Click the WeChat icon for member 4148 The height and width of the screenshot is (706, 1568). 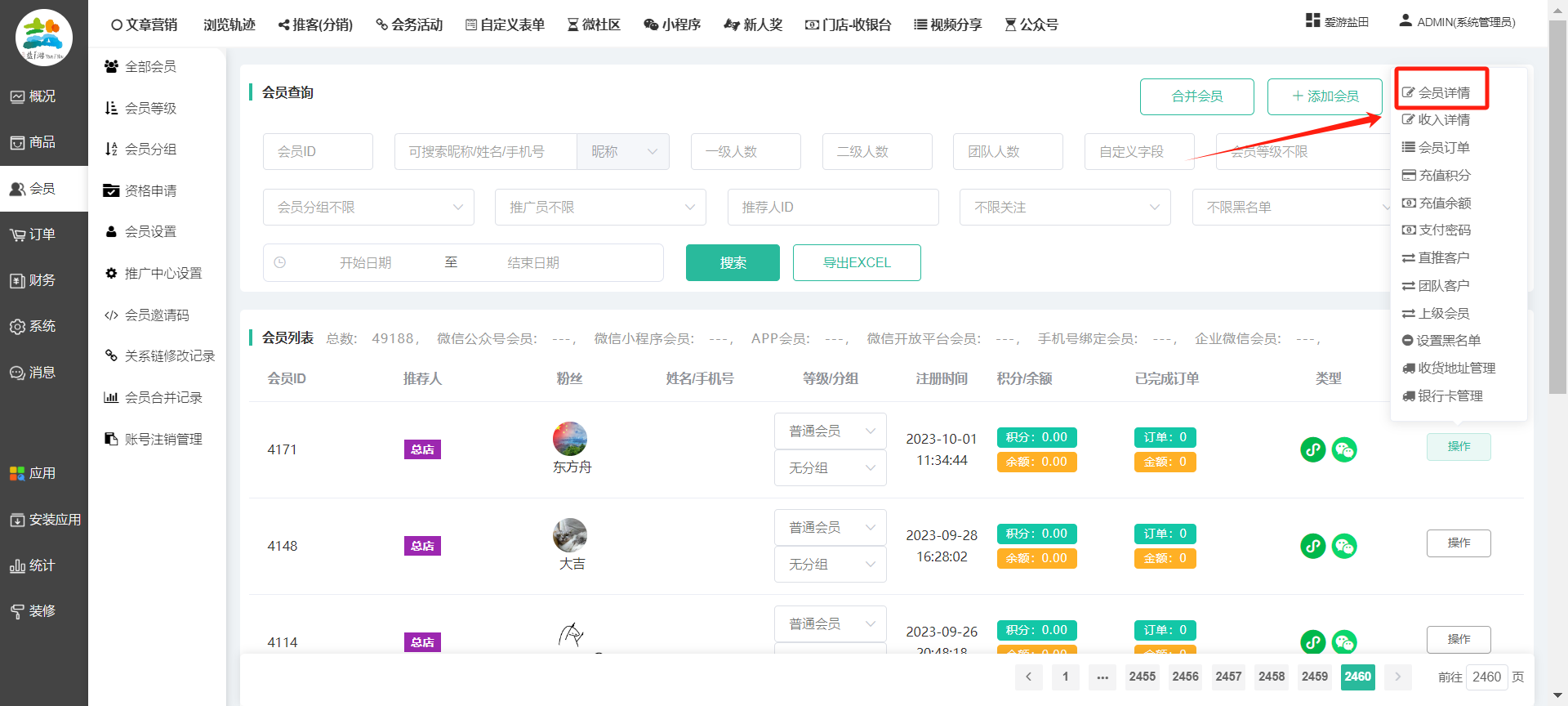pyautogui.click(x=1344, y=546)
